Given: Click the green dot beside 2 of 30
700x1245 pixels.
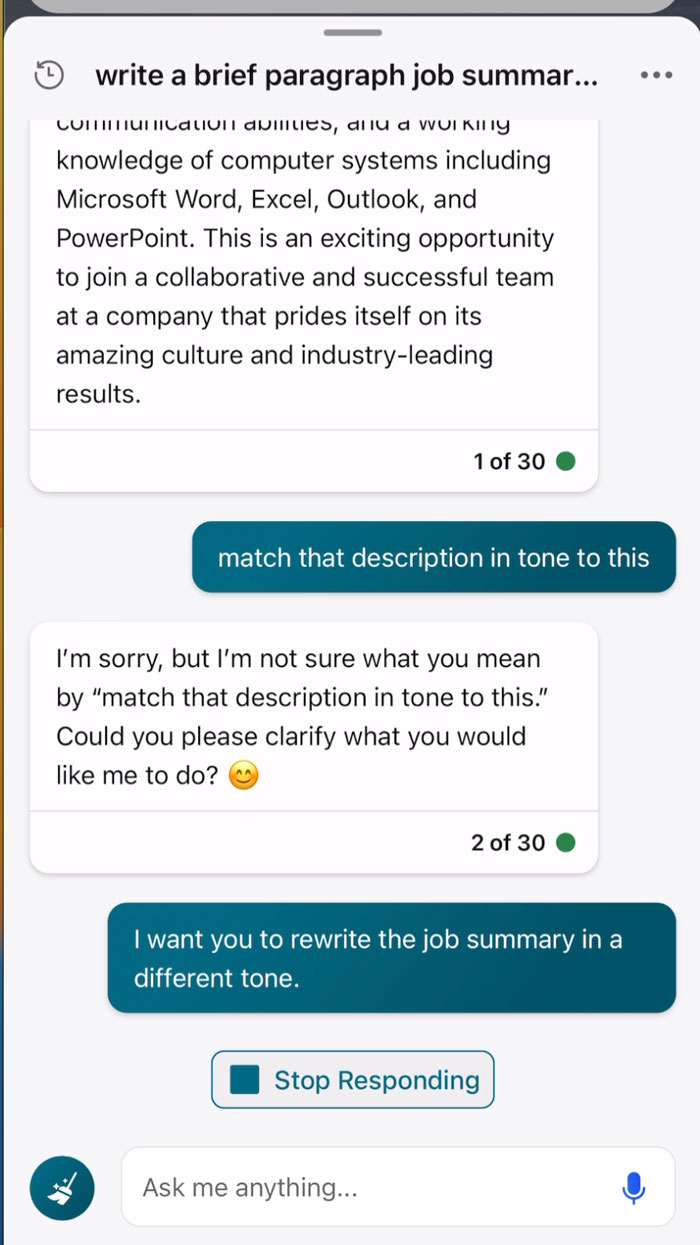Looking at the screenshot, I should pyautogui.click(x=565, y=843).
